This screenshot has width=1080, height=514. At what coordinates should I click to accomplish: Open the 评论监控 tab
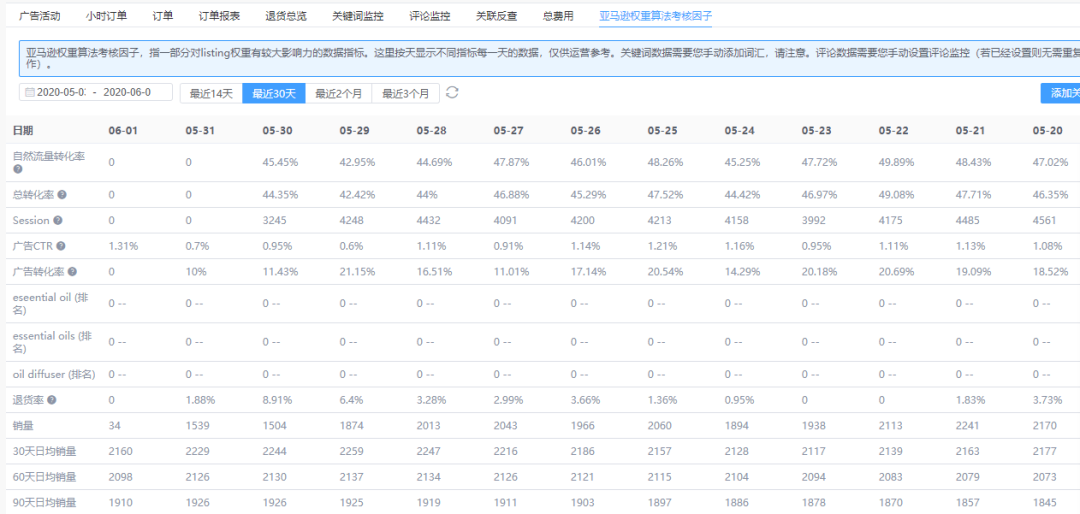(x=430, y=16)
